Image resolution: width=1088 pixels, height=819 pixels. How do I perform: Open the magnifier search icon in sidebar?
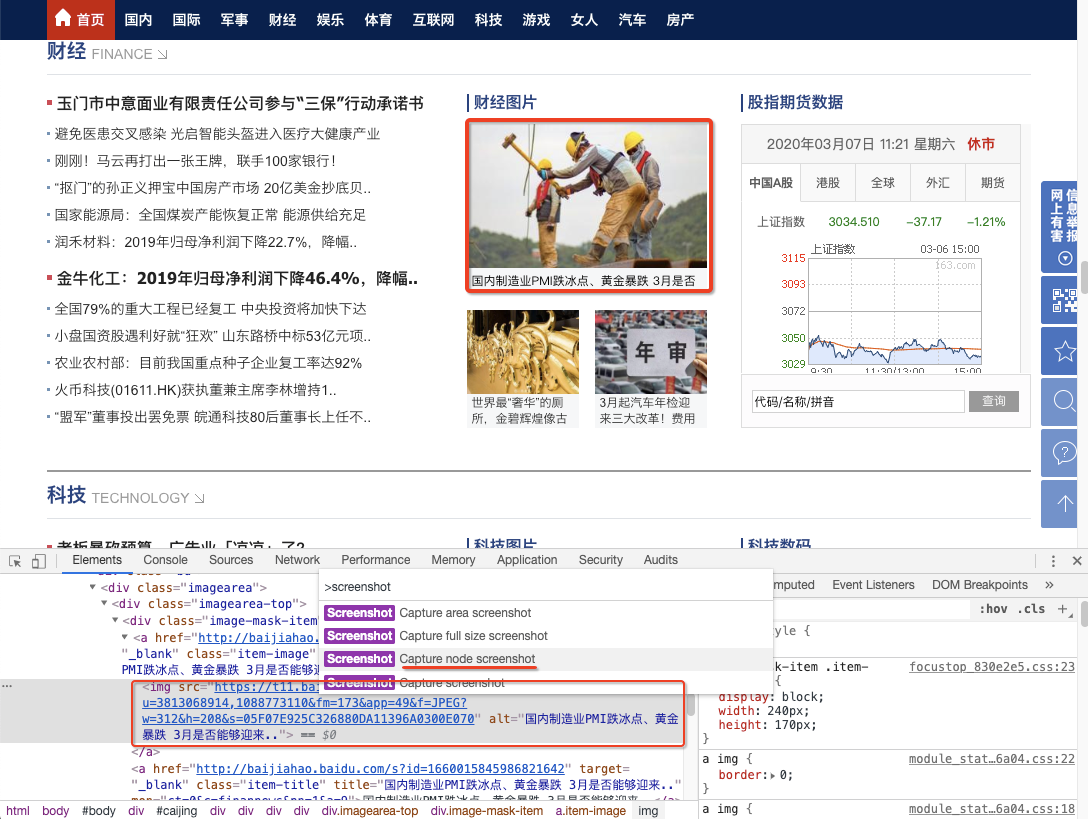click(x=1059, y=402)
